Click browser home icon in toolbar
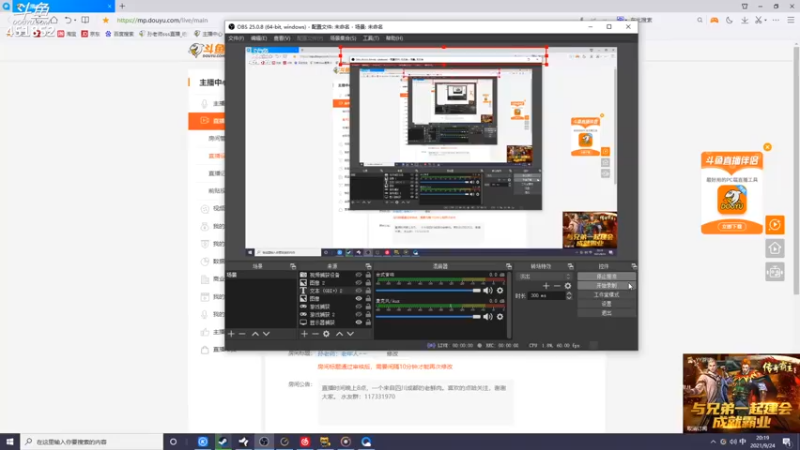800x450 pixels. (x=54, y=20)
